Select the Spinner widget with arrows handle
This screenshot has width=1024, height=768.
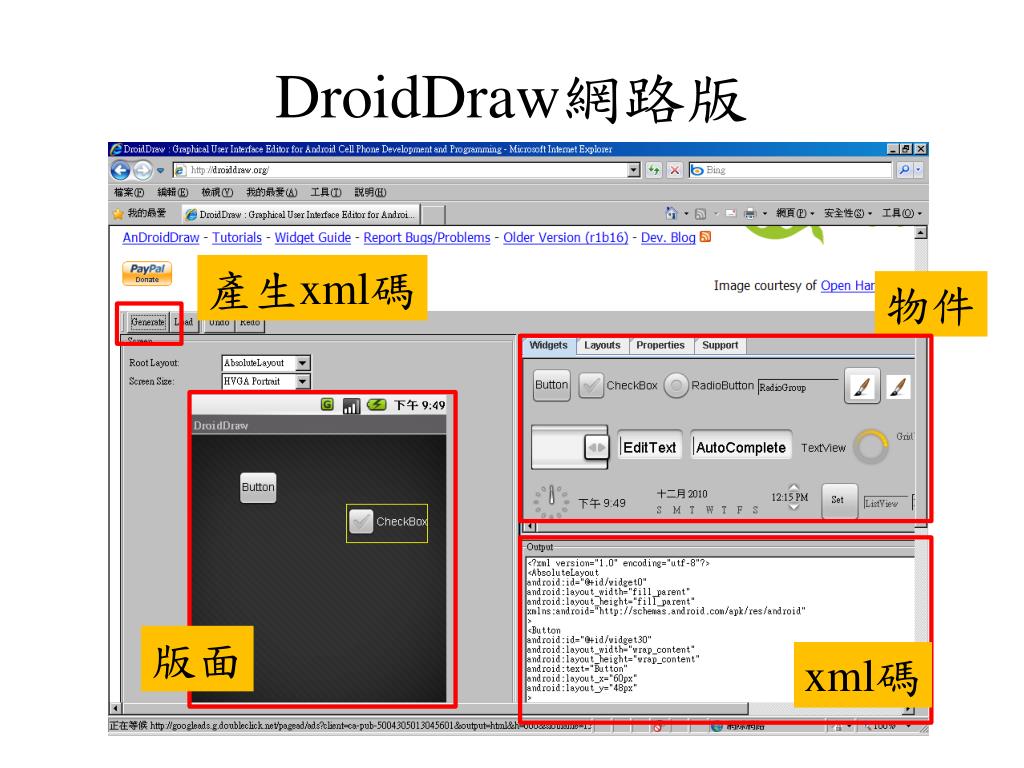tap(569, 447)
